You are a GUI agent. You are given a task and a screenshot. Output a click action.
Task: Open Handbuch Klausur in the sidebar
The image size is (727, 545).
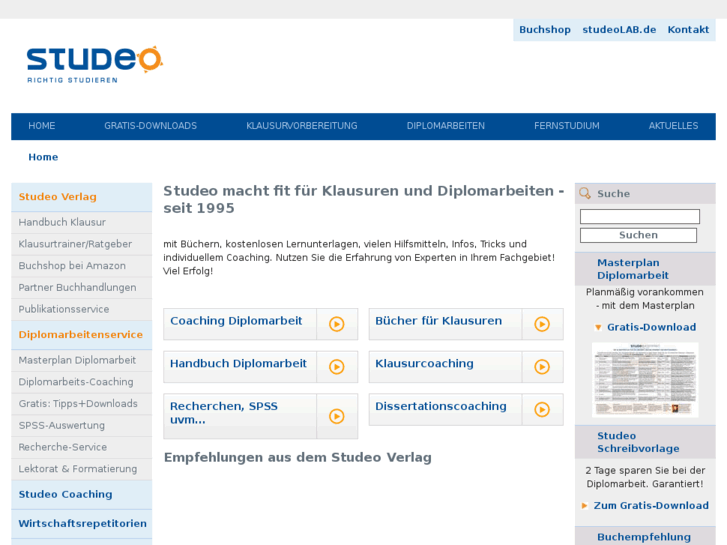pos(82,222)
